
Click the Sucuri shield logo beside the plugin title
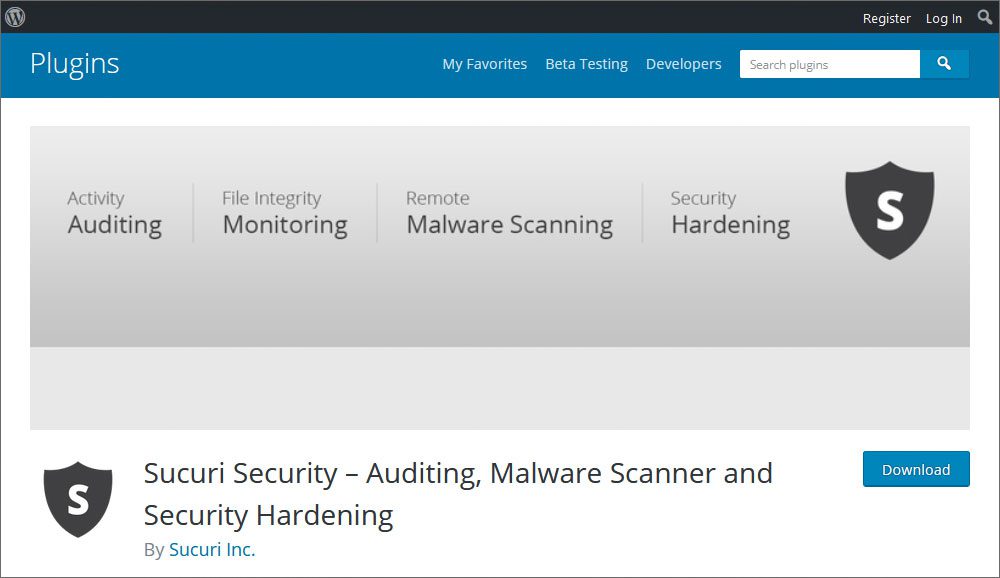78,499
